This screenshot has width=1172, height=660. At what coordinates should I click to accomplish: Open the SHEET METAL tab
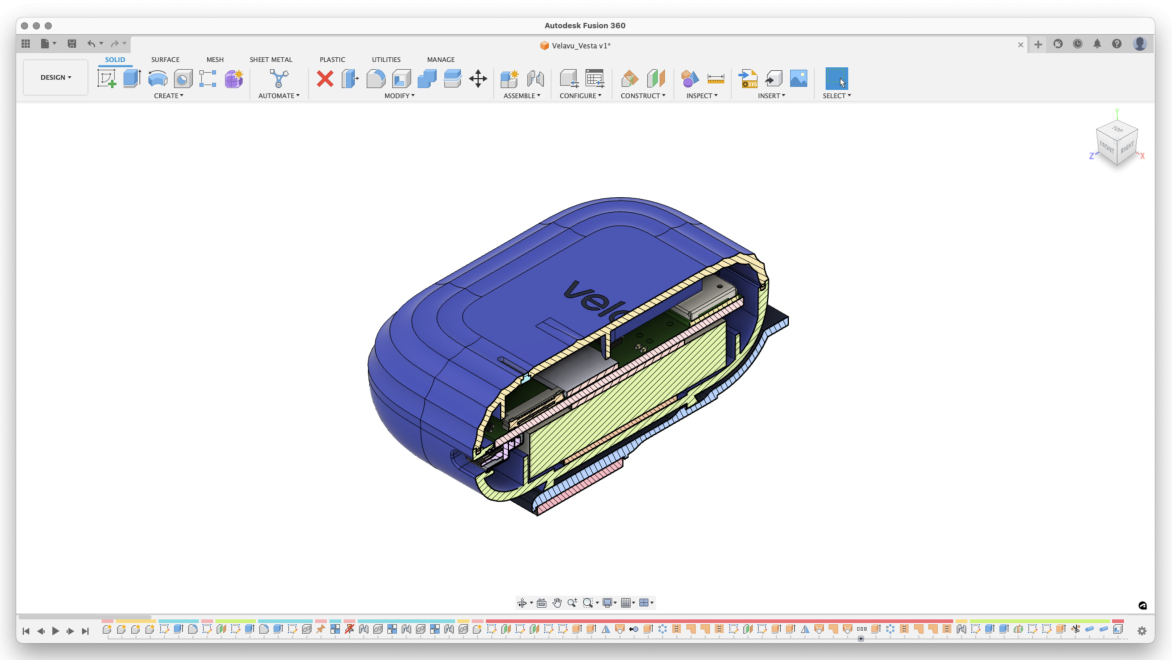[x=270, y=59]
